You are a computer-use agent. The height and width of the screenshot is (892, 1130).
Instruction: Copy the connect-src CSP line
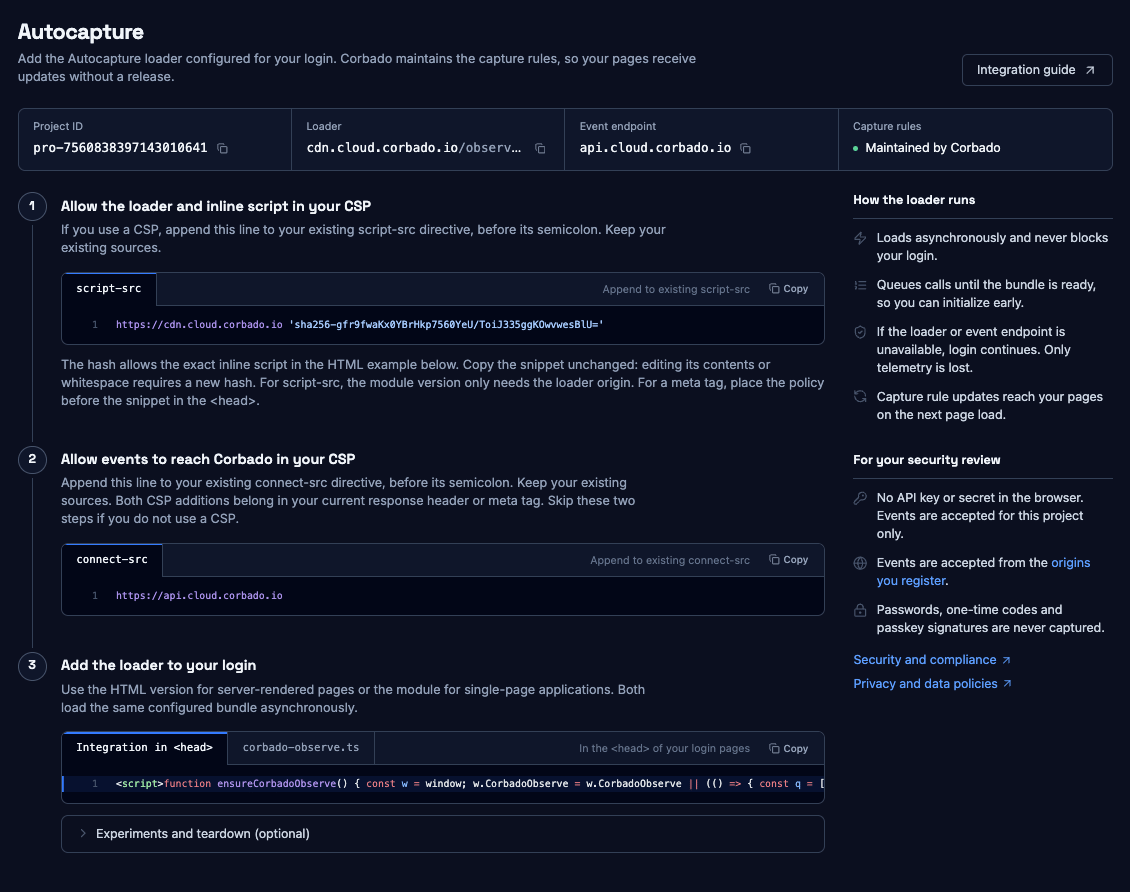(788, 560)
